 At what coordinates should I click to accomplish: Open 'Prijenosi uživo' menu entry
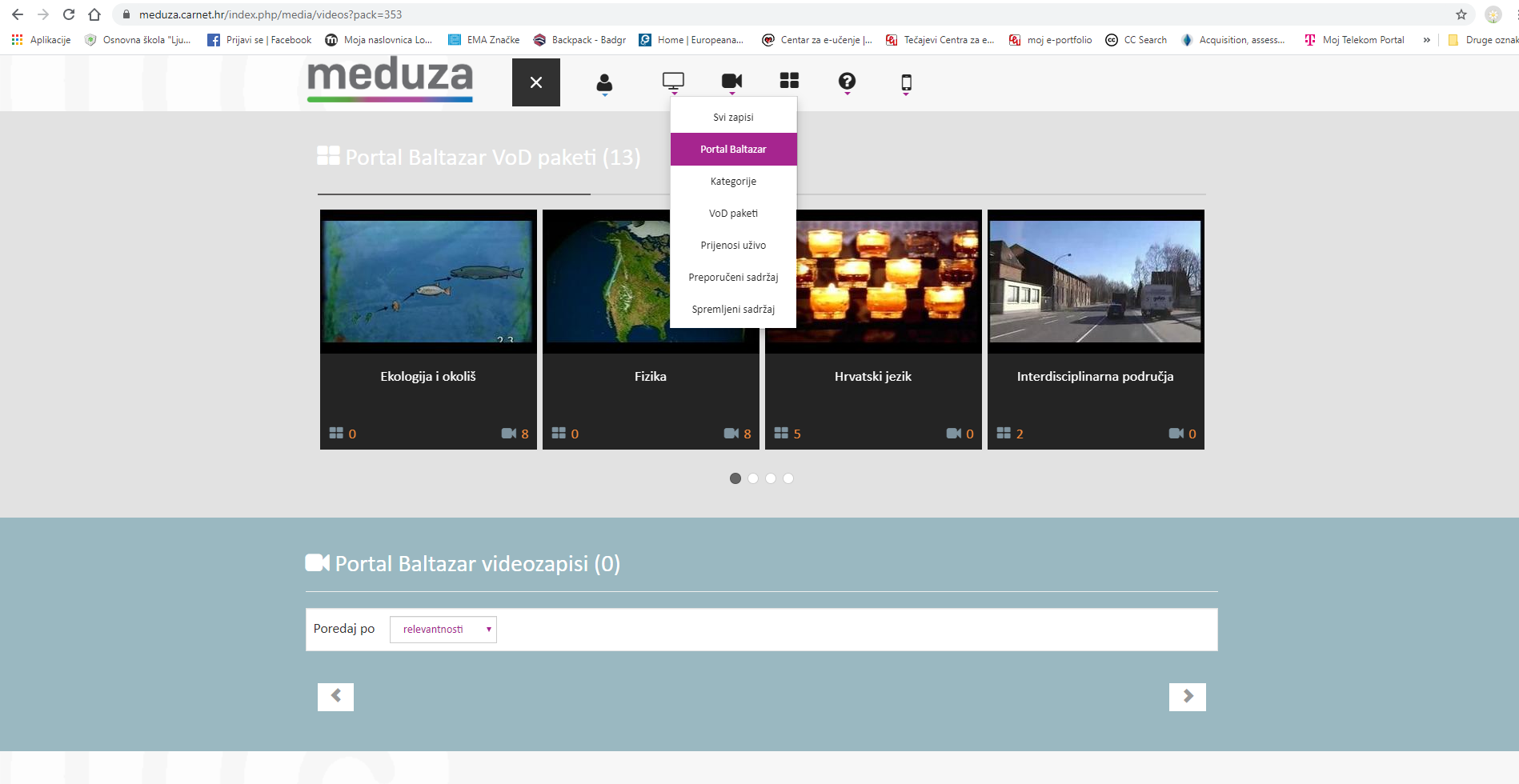733,245
